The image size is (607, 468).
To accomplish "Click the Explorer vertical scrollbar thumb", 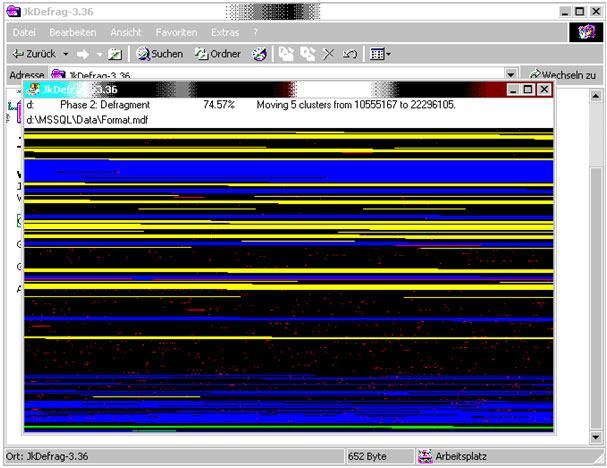I will pos(596,298).
